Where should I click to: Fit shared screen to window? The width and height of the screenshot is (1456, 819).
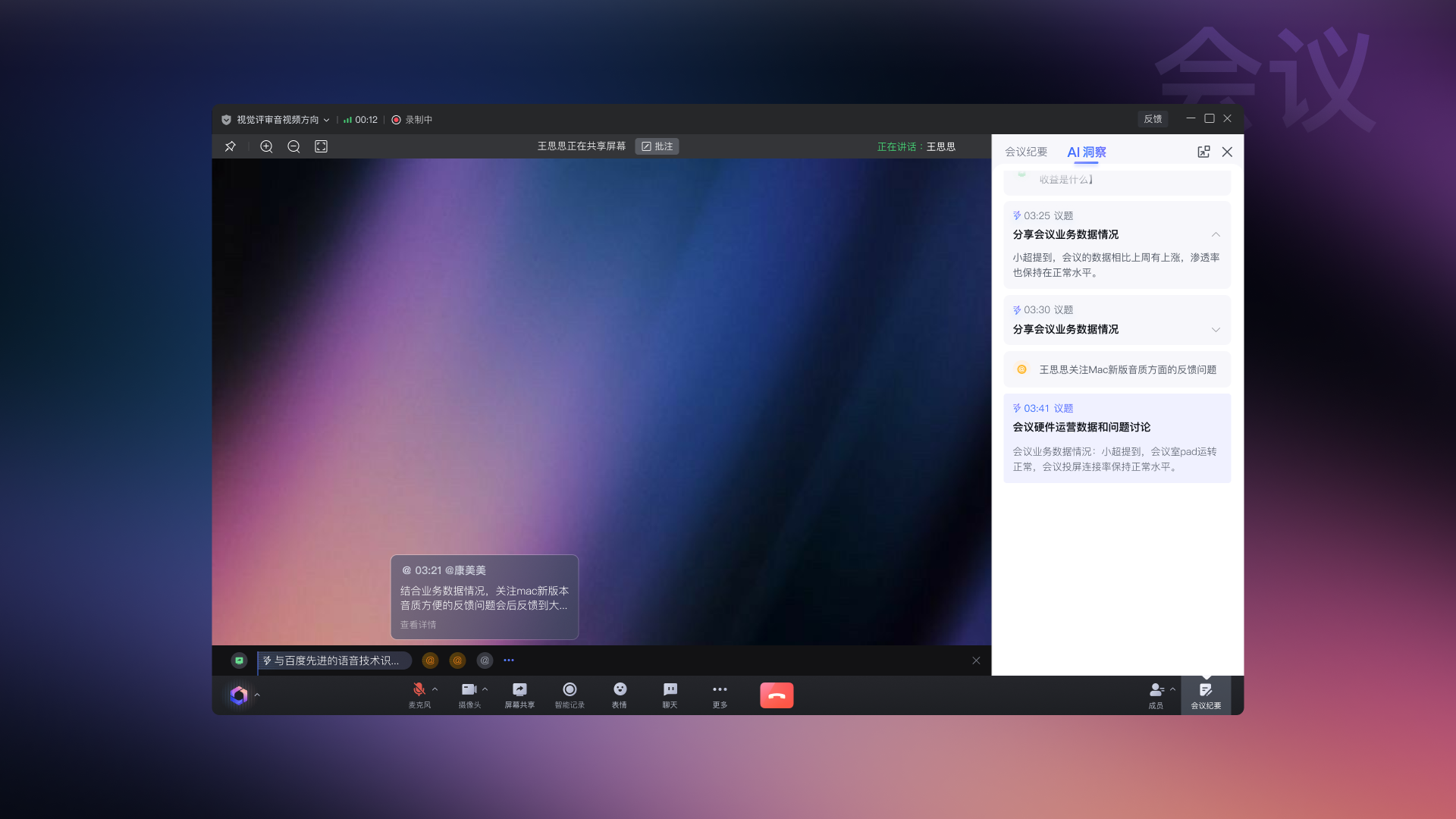point(321,146)
